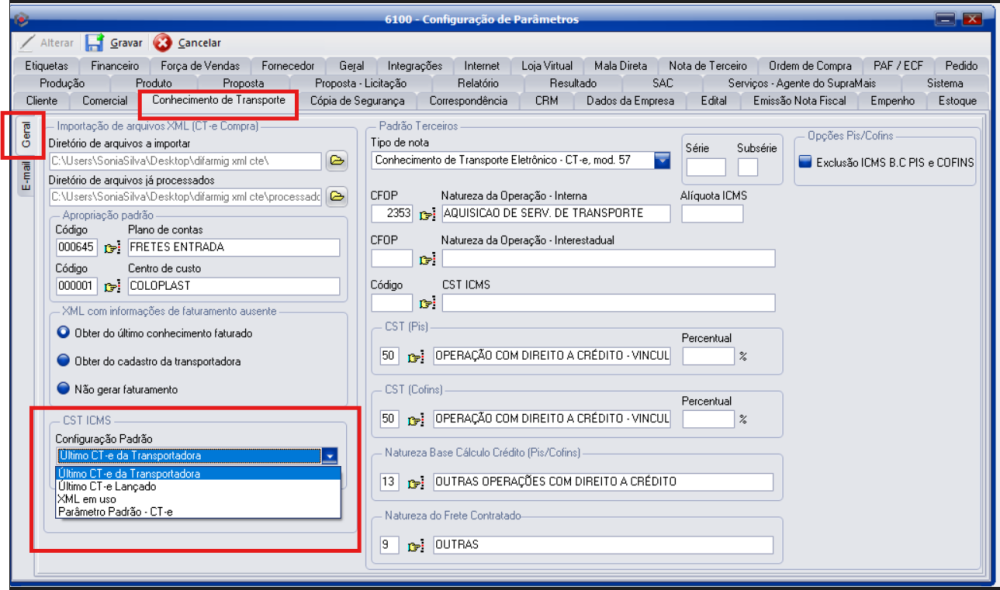This screenshot has height=590, width=1000.
Task: Choose Parâmetro Padrão - CT-e list option
Action: click(x=115, y=512)
